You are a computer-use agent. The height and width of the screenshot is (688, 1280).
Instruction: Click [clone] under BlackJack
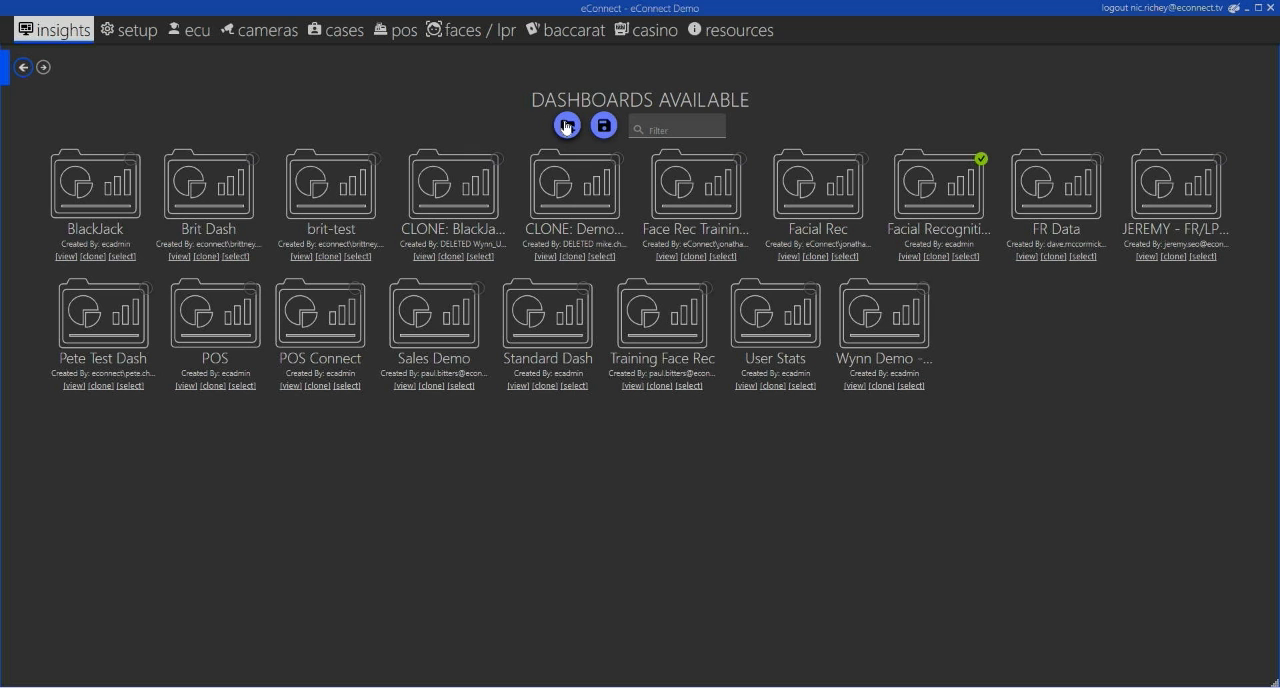[93, 257]
